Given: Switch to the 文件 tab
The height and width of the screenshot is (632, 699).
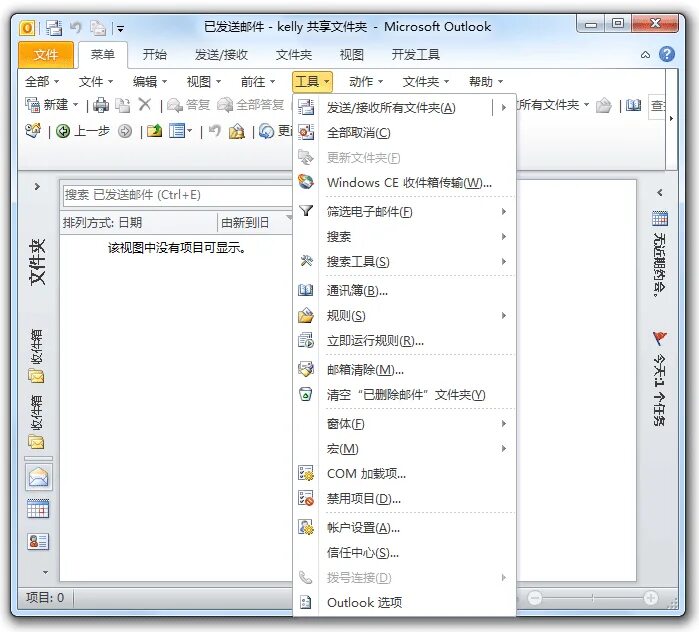Looking at the screenshot, I should [x=46, y=55].
